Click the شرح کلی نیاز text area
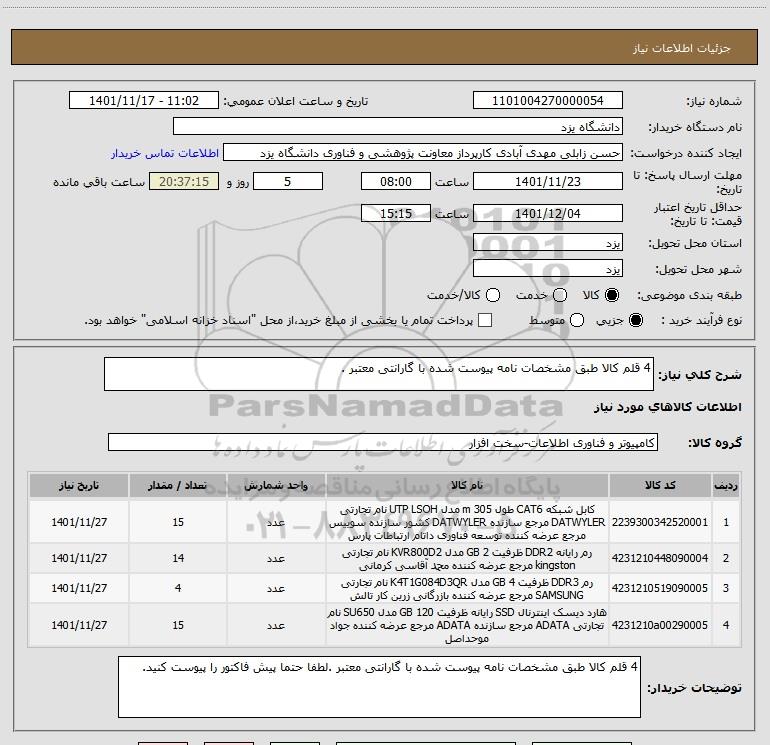The image size is (770, 745). pos(379,374)
